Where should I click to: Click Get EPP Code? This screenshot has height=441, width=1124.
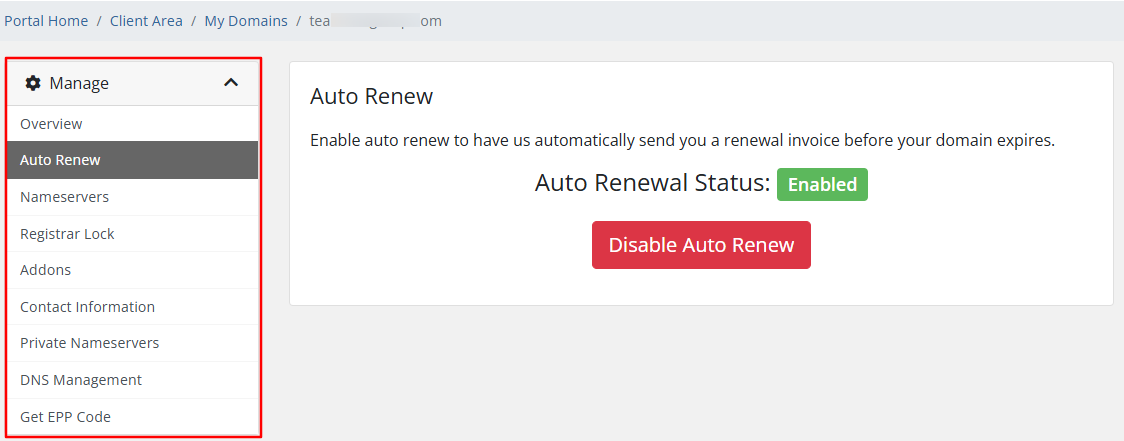click(x=65, y=417)
